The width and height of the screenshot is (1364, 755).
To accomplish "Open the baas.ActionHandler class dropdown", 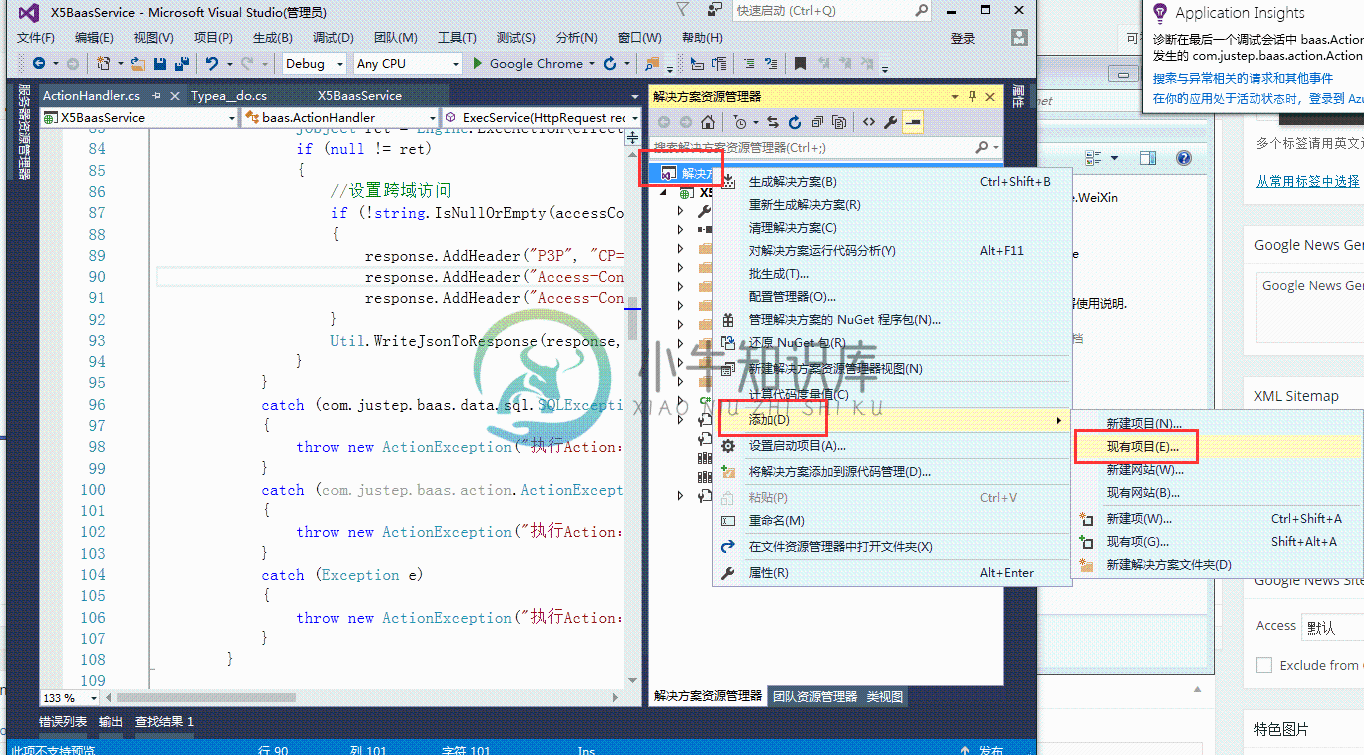I will tap(341, 117).
